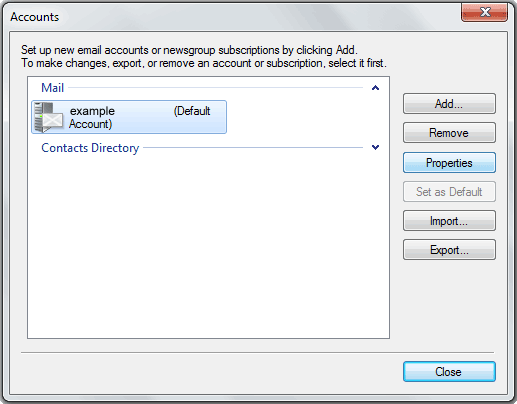Remove the selected account
Screen dimensions: 517x404
coord(449,133)
